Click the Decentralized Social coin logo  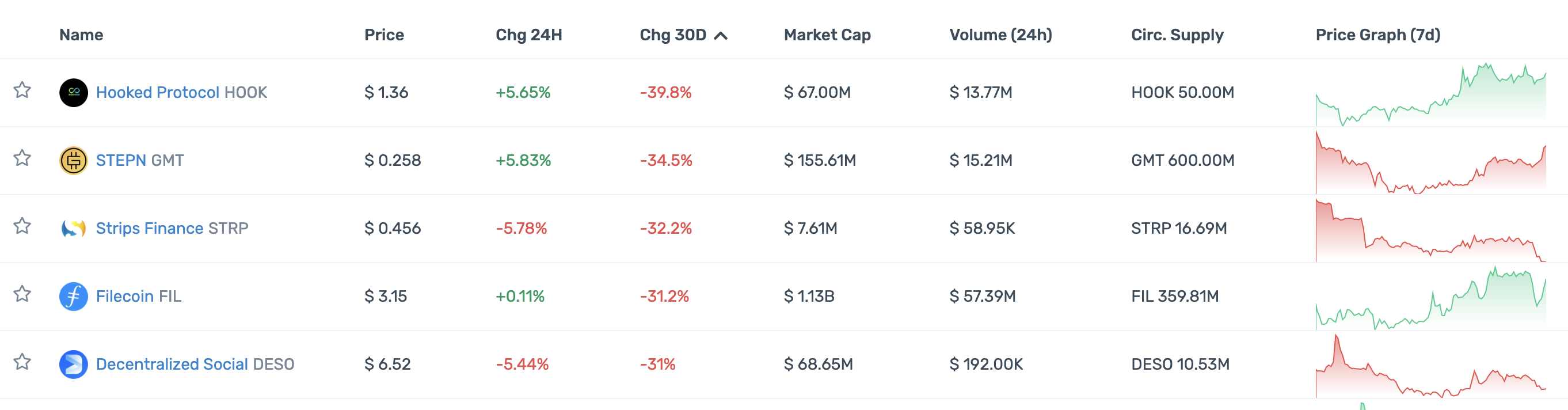(x=73, y=365)
